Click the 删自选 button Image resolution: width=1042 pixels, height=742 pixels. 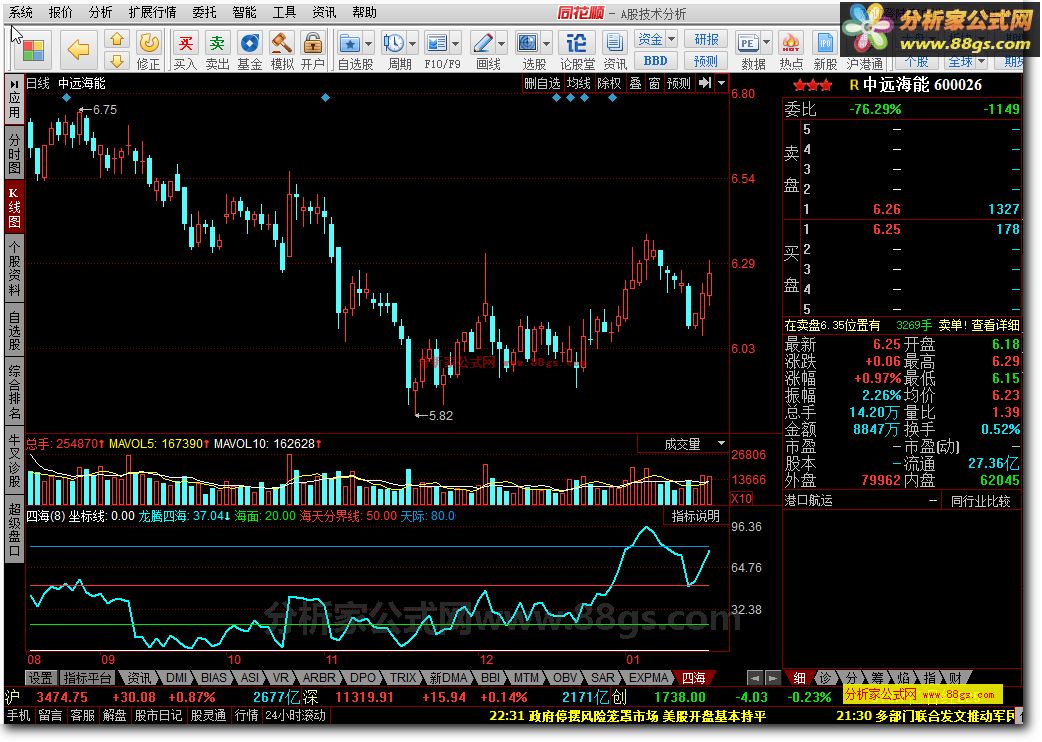[542, 83]
